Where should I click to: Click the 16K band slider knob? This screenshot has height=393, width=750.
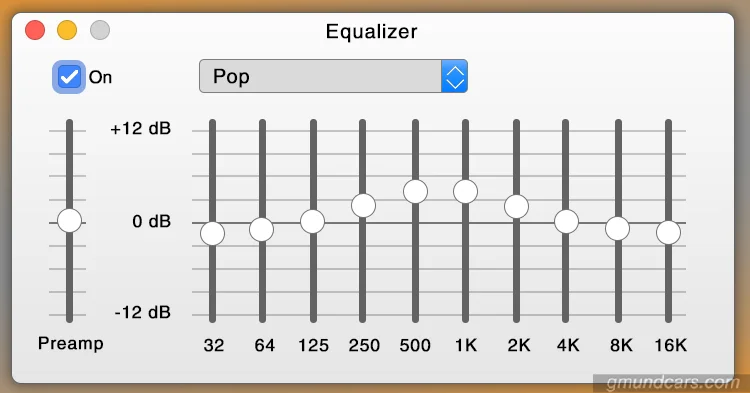668,233
